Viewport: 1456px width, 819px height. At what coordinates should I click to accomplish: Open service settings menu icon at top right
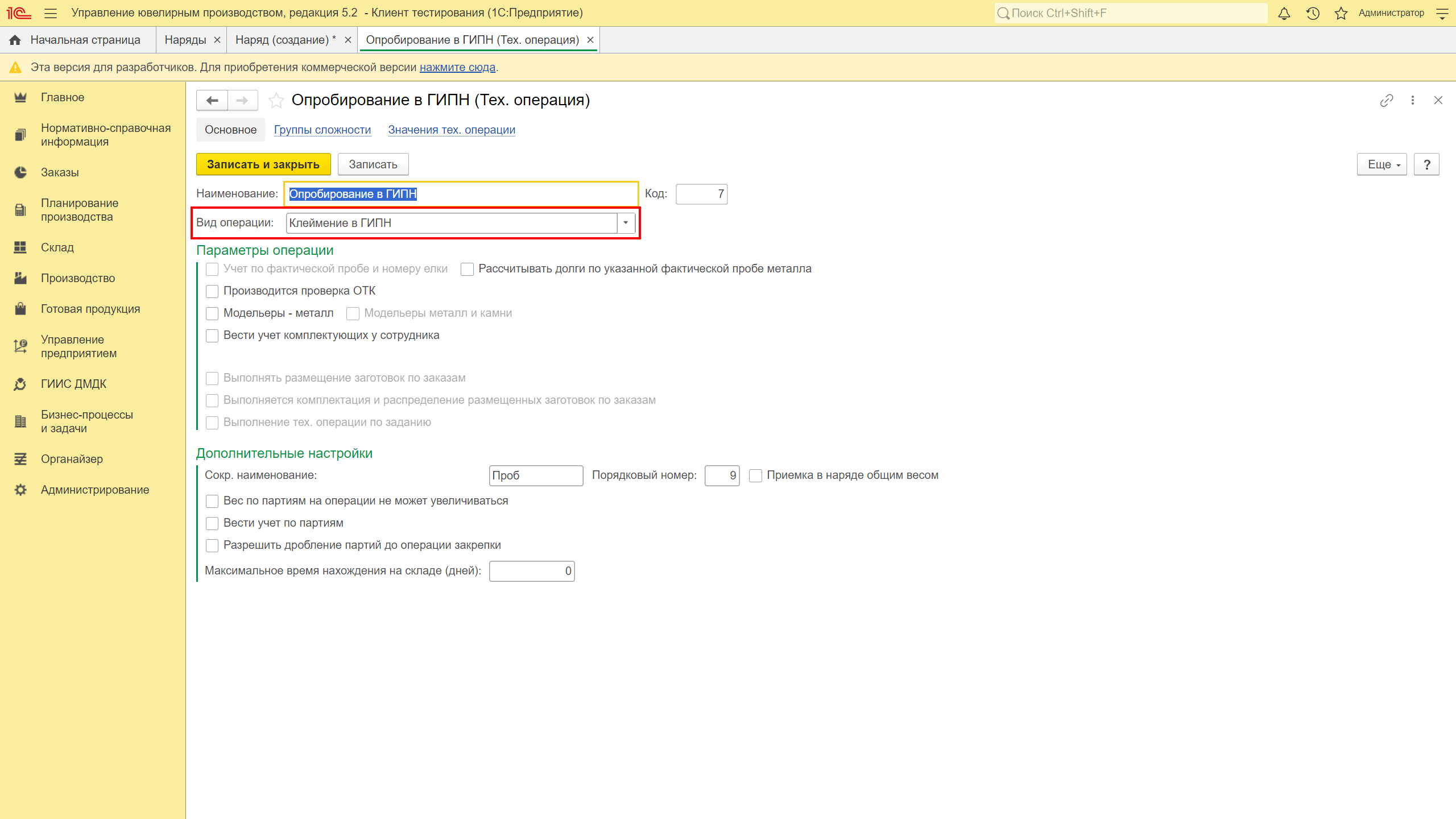(x=1442, y=13)
